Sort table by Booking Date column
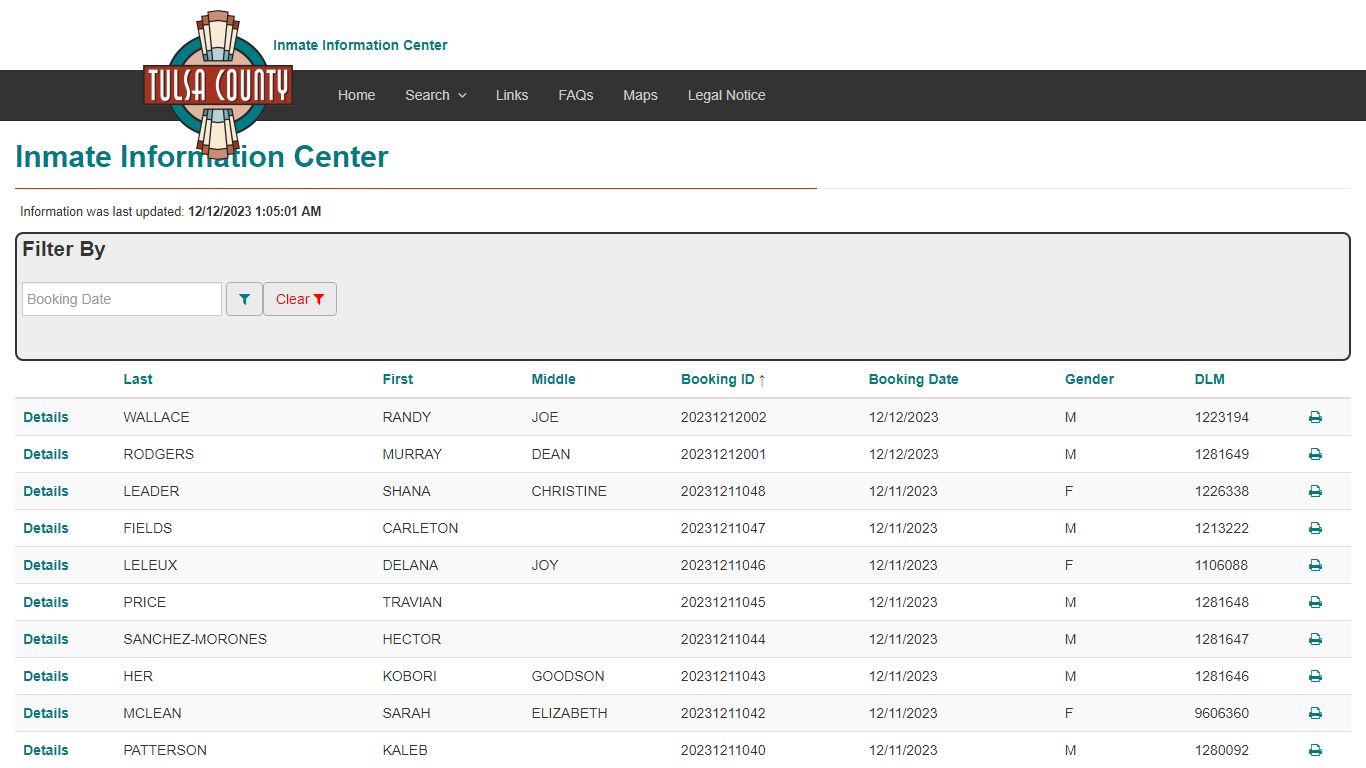The height and width of the screenshot is (768, 1366). [913, 379]
